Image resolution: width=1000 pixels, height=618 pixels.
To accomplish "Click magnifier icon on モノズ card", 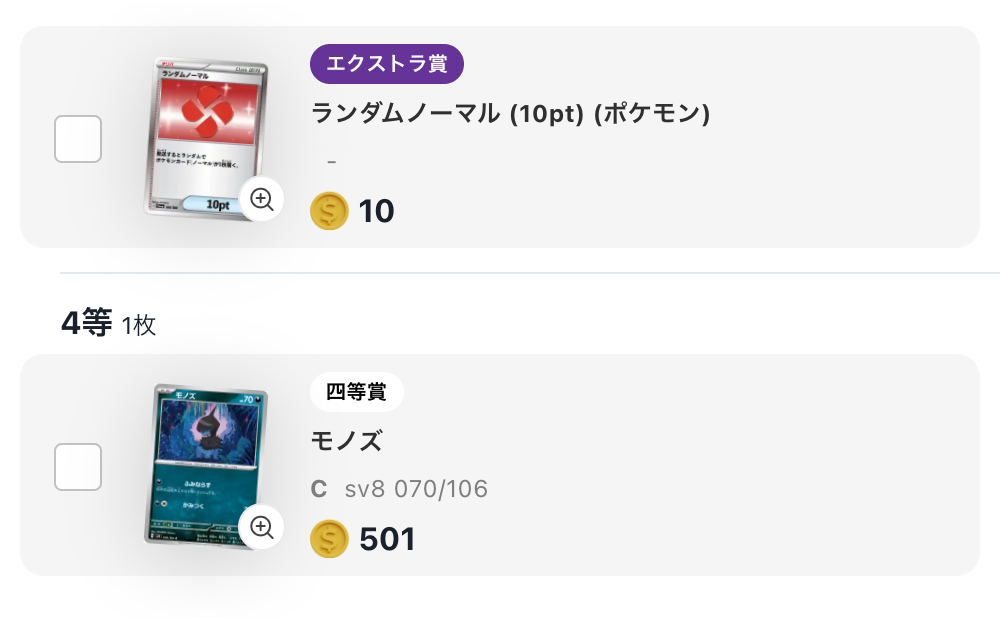I will (262, 527).
